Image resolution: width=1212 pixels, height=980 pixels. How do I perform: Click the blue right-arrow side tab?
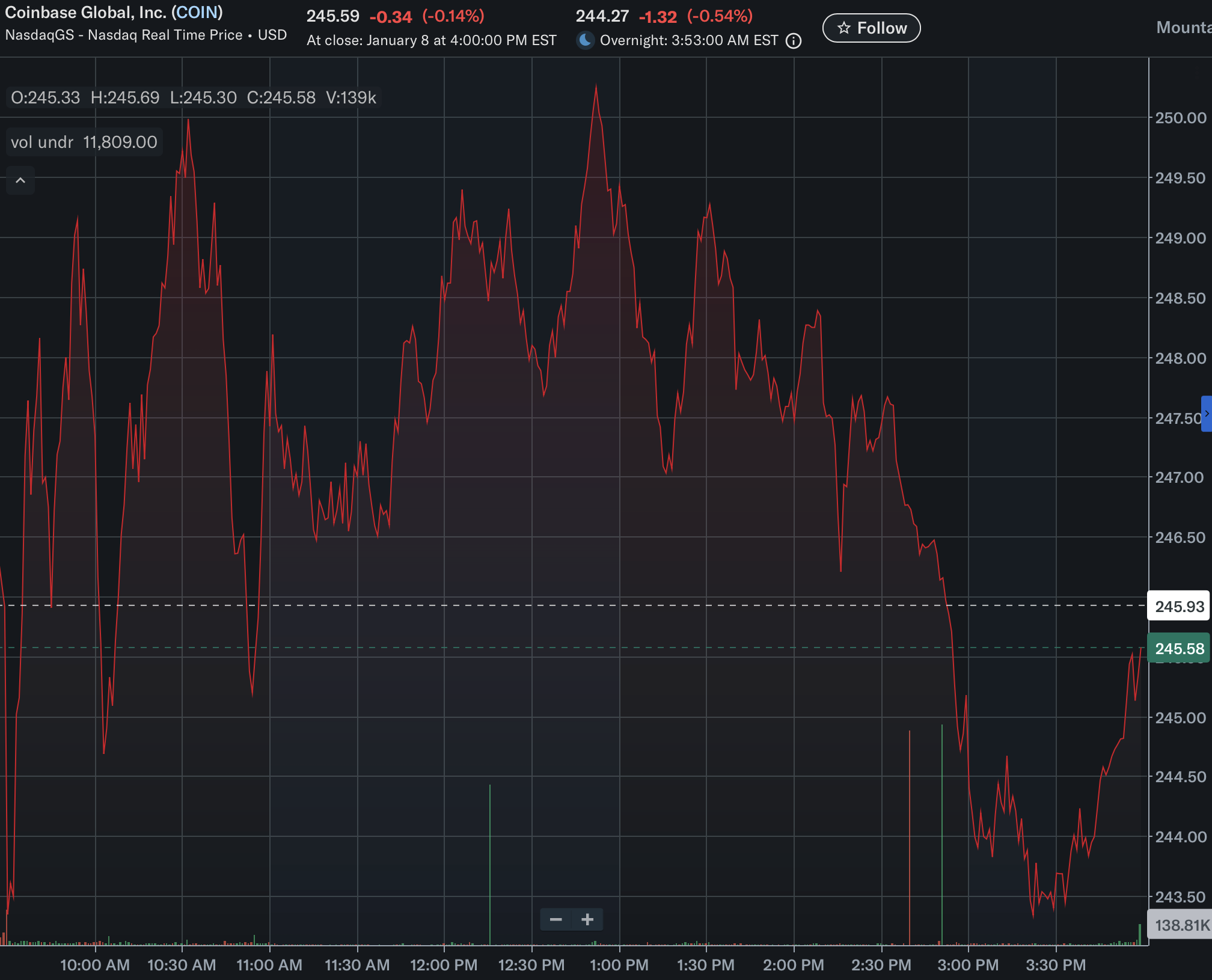pyautogui.click(x=1206, y=414)
